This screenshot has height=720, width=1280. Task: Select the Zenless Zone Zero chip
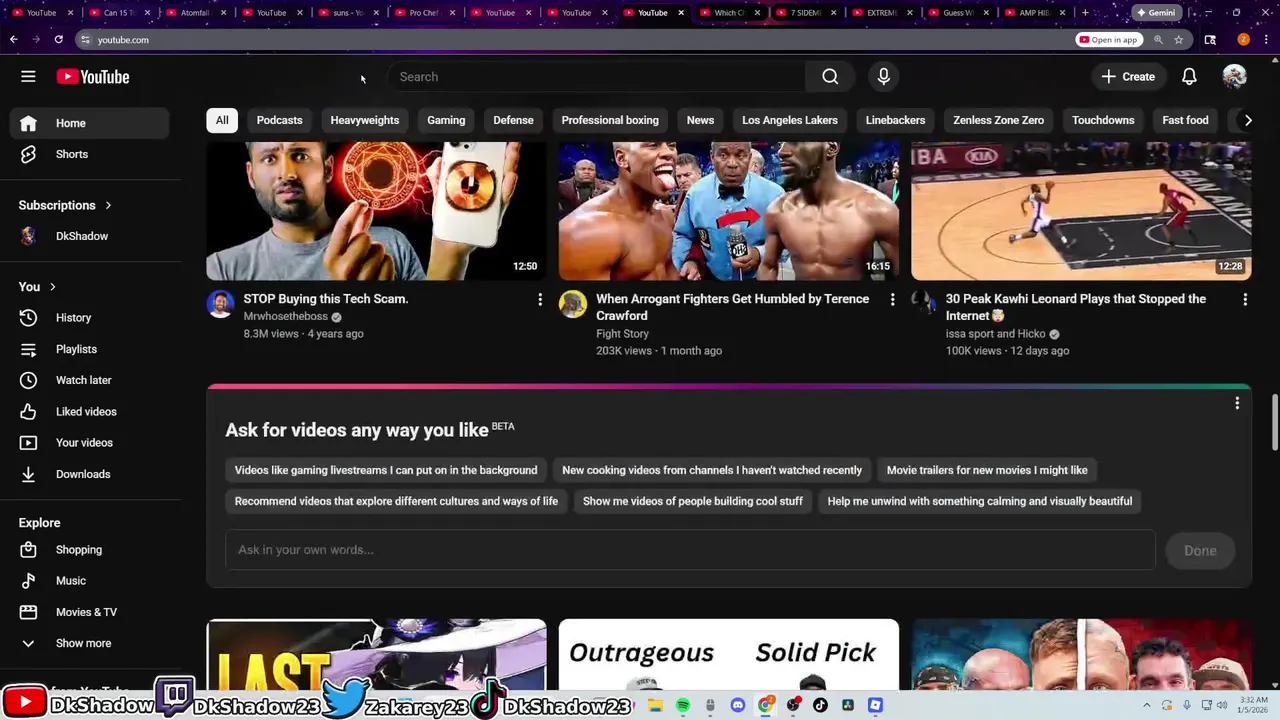coord(998,120)
